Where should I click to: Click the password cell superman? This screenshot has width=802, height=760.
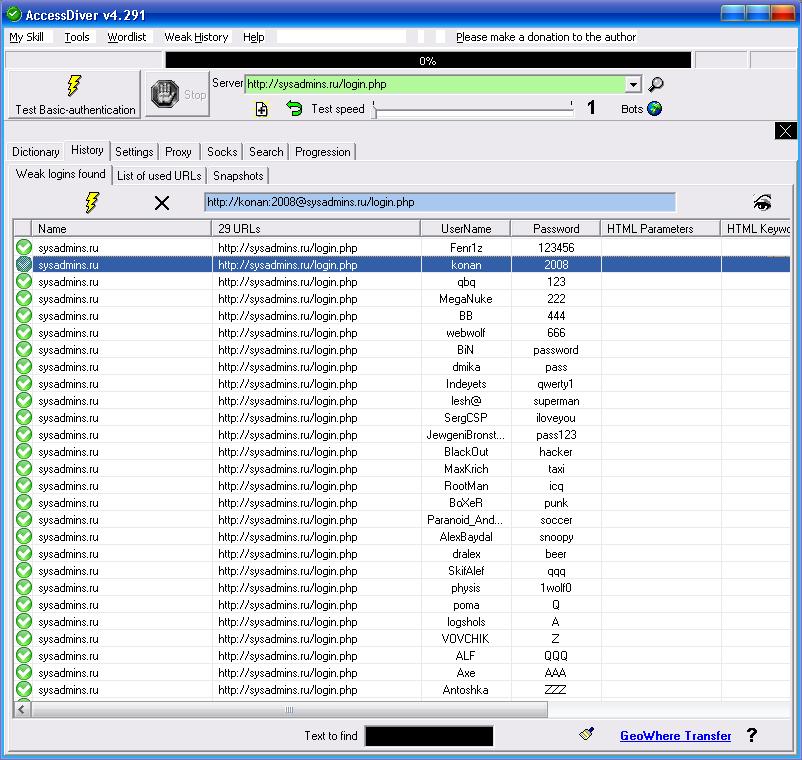pyautogui.click(x=556, y=401)
